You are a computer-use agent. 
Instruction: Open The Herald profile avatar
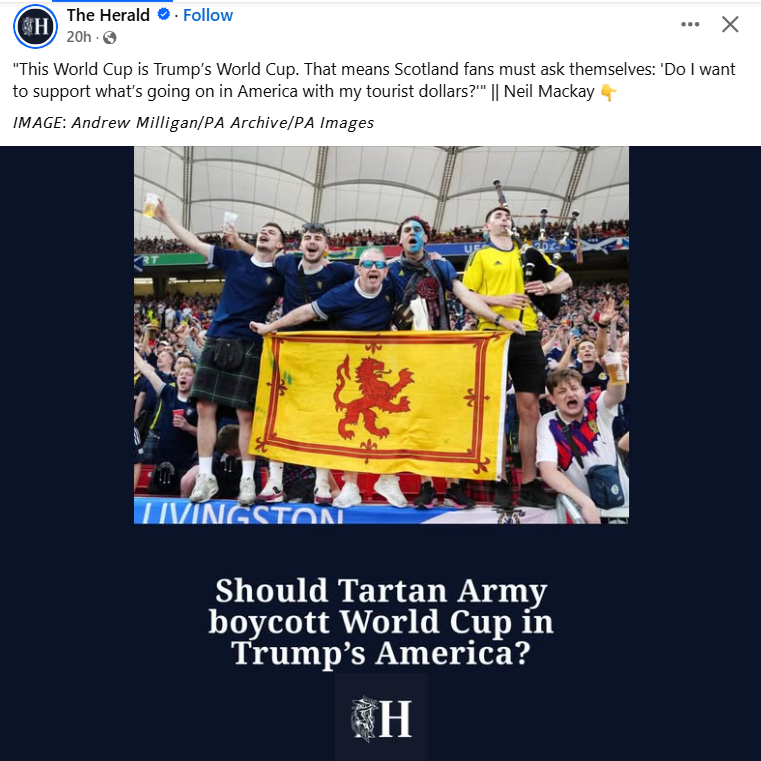(x=35, y=26)
